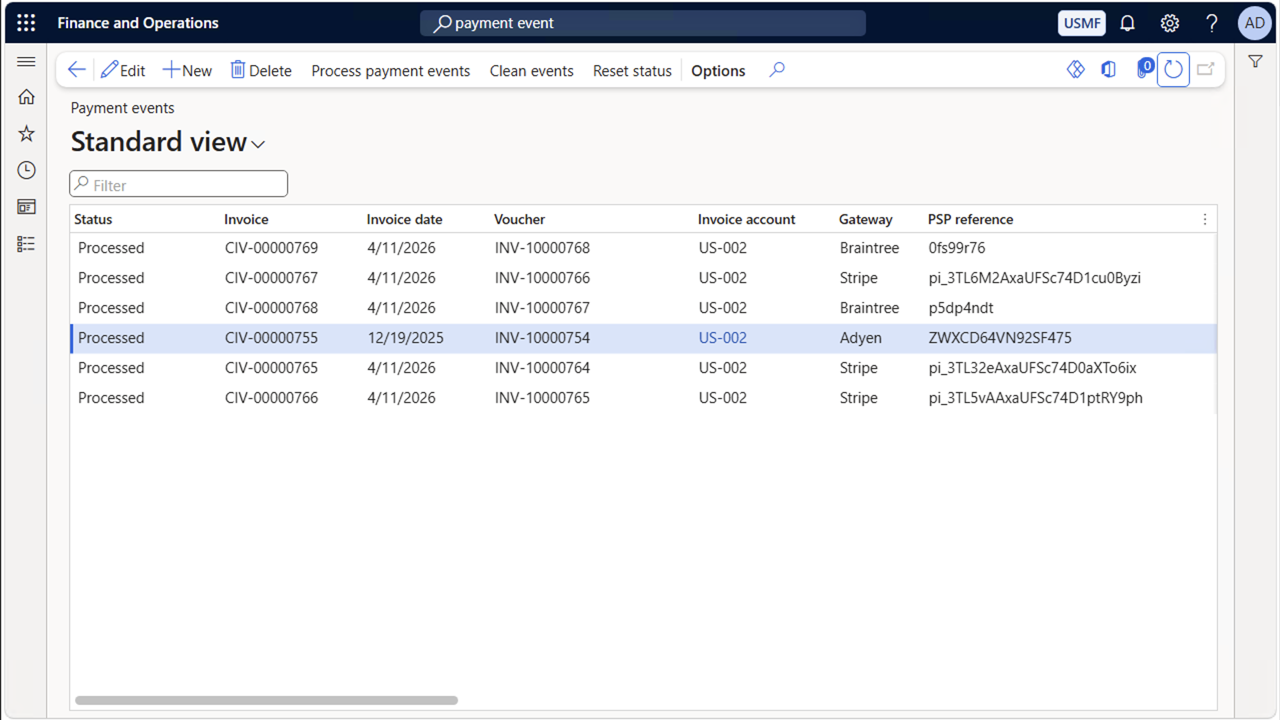Switch company using the USMF selector
The image size is (1280, 720).
(1081, 22)
